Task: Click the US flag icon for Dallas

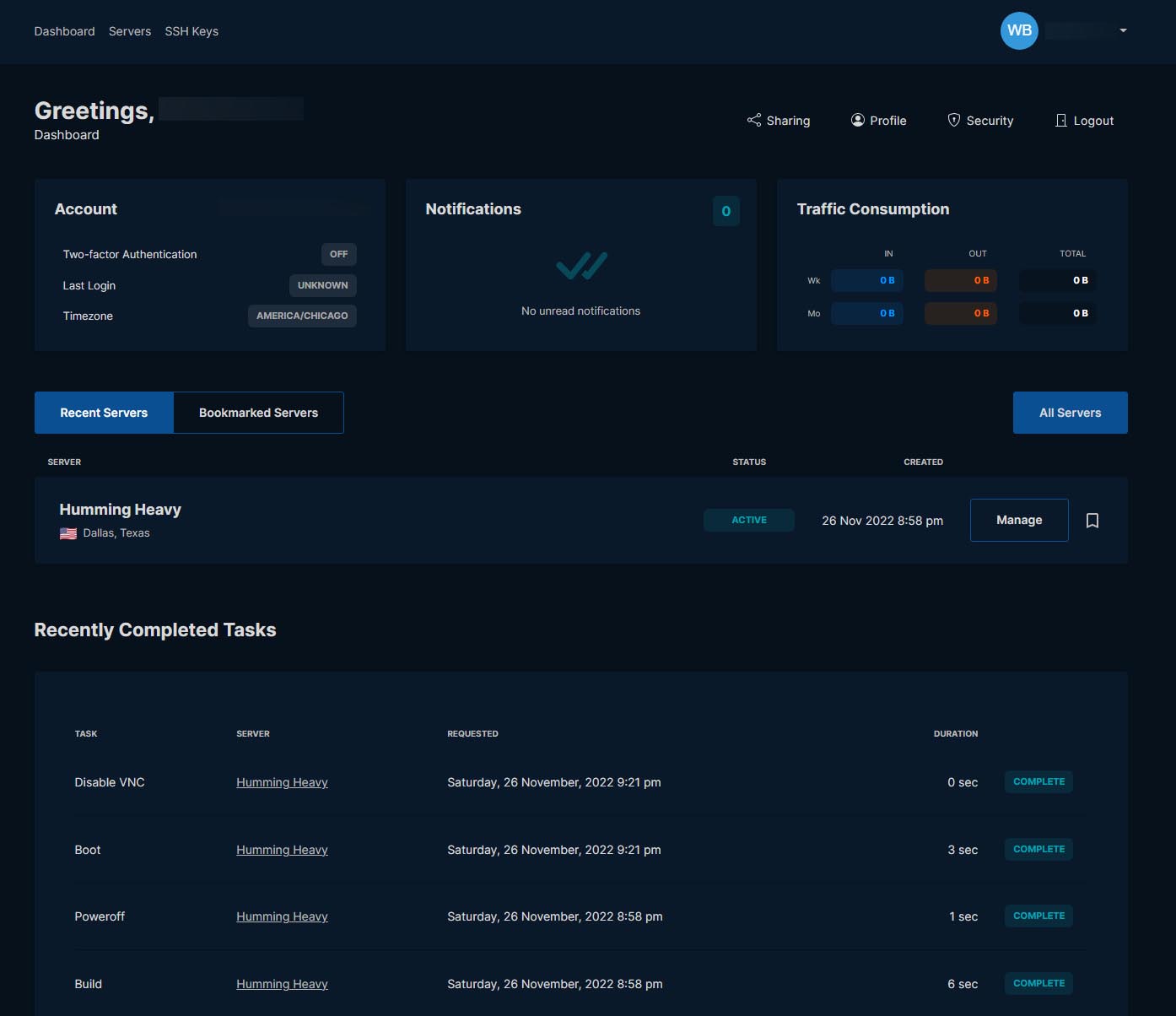Action: (x=68, y=533)
